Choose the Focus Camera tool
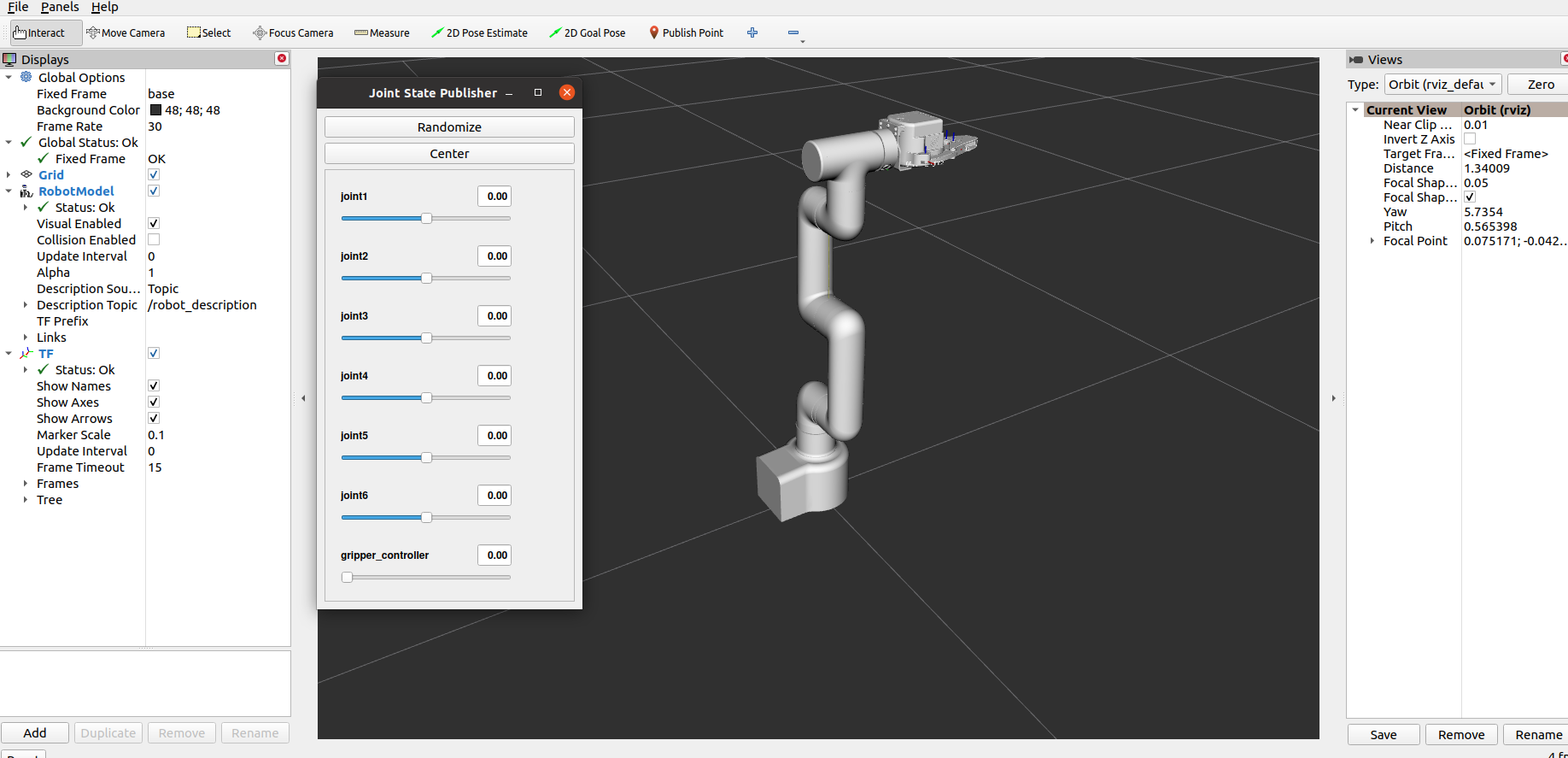 [293, 33]
